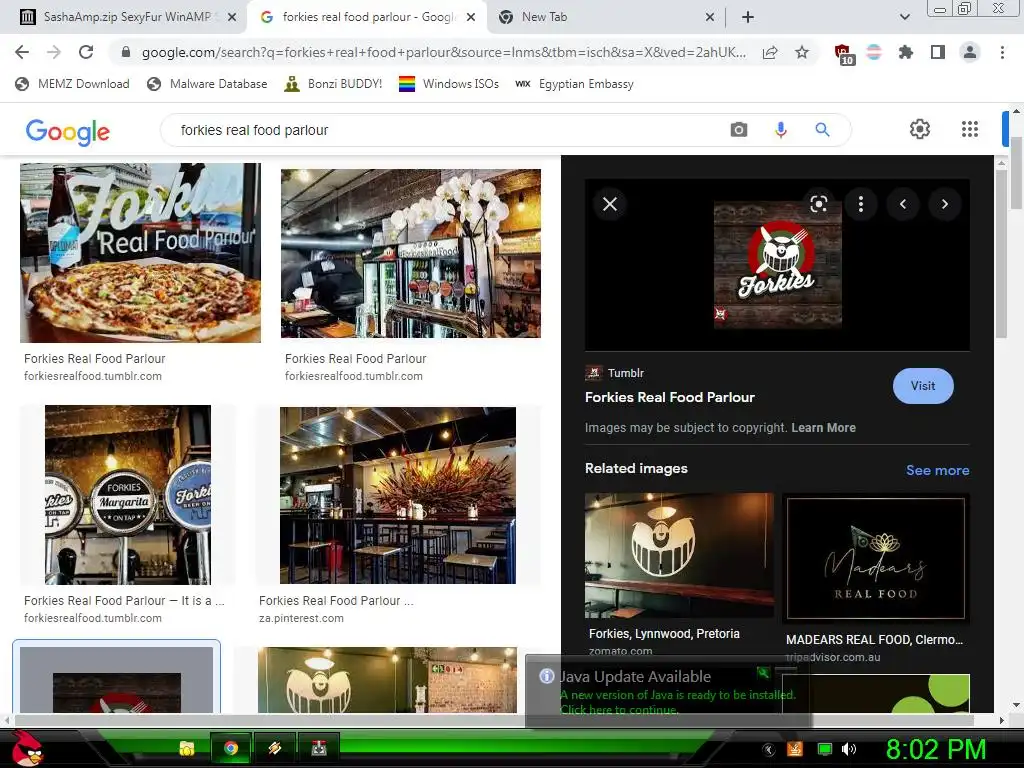Screen dimensions: 1024x768
Task: Click the large Forkies logo preview image
Action: tap(777, 264)
